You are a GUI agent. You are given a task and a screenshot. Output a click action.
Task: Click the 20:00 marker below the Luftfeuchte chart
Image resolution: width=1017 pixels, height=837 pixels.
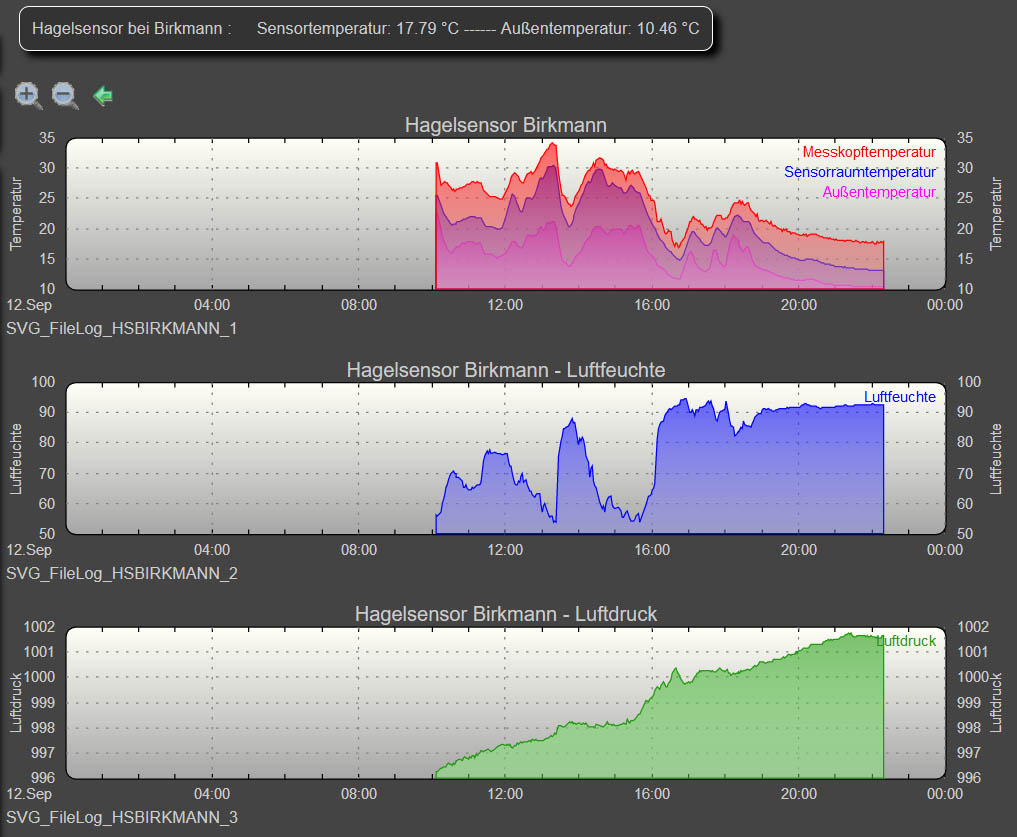pos(798,549)
